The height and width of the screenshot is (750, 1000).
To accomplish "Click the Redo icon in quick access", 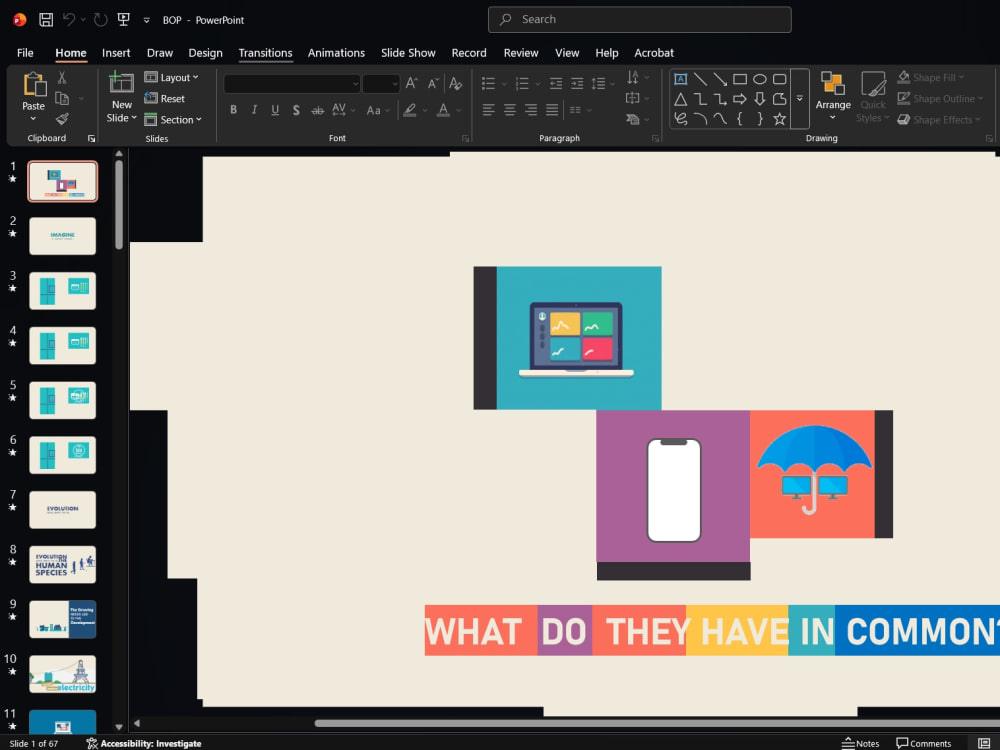I will point(101,20).
